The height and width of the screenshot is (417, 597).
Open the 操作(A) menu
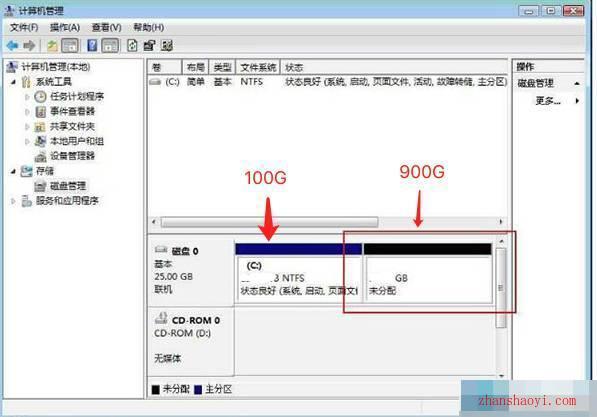point(65,27)
